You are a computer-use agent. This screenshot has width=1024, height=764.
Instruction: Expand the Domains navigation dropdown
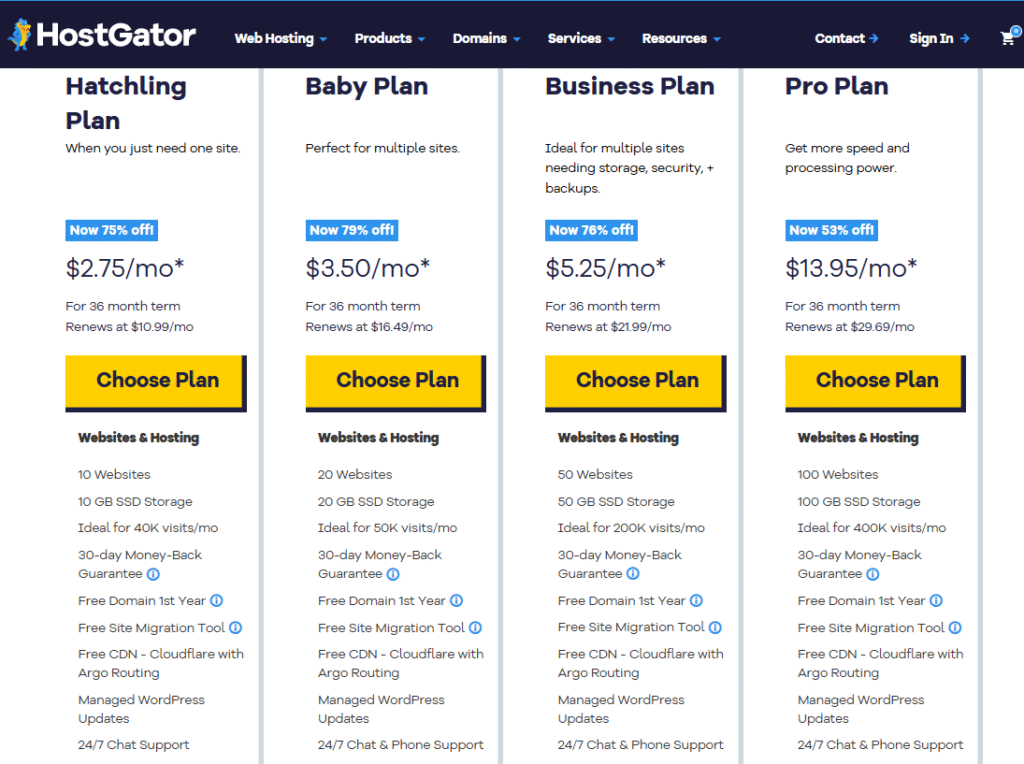coord(486,39)
